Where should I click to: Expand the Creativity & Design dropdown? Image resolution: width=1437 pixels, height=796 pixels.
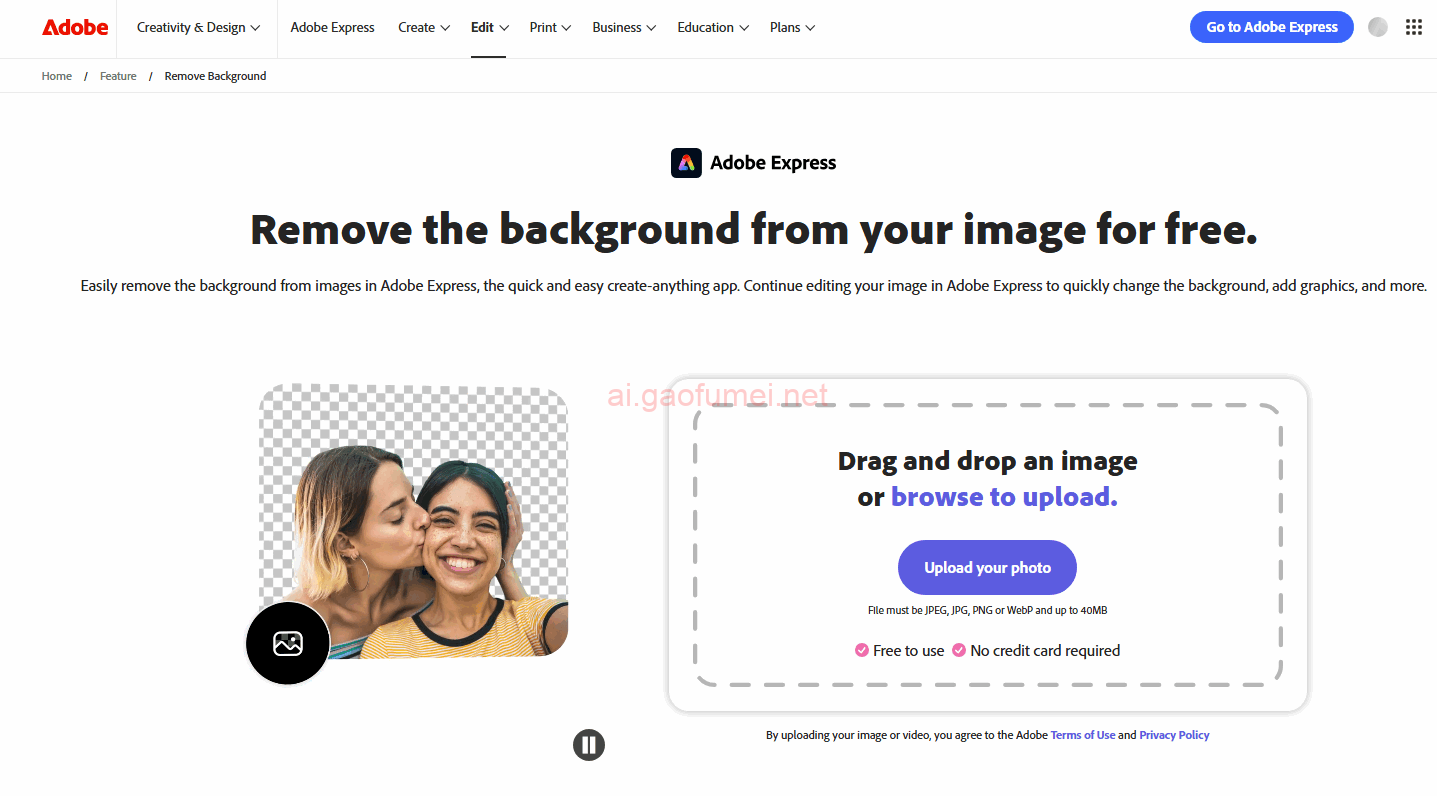[x=198, y=28]
